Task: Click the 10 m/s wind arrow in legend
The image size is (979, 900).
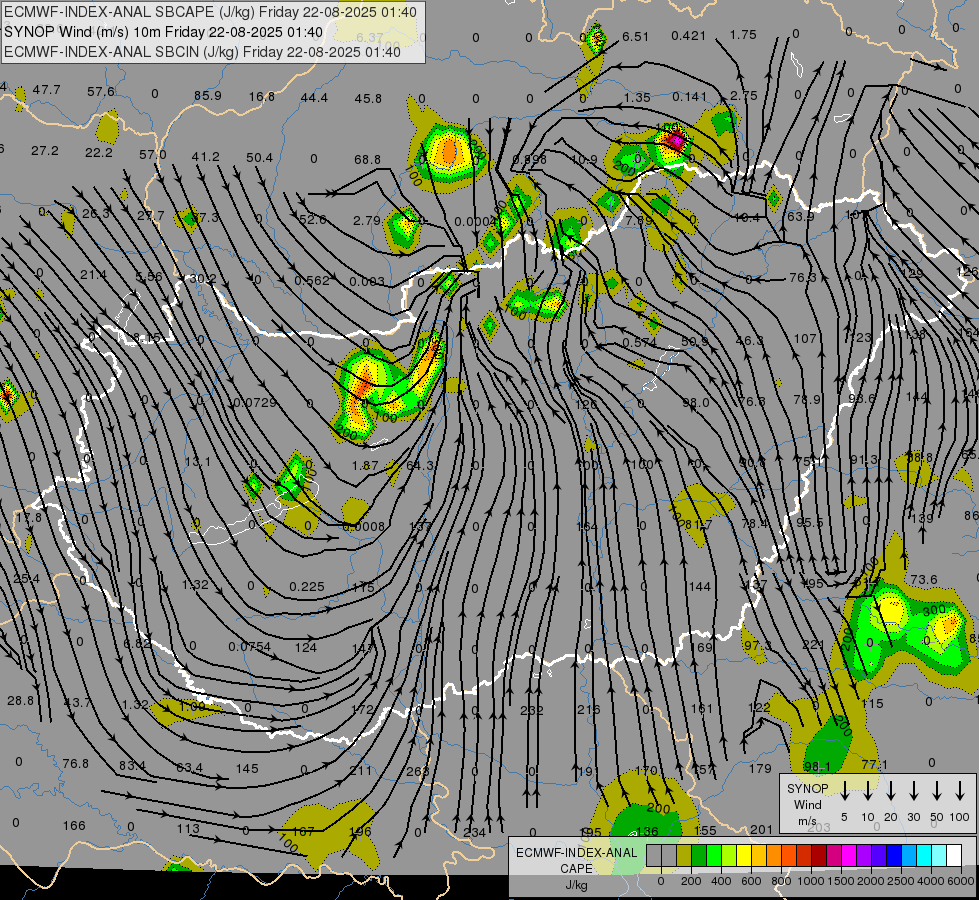Action: click(868, 791)
